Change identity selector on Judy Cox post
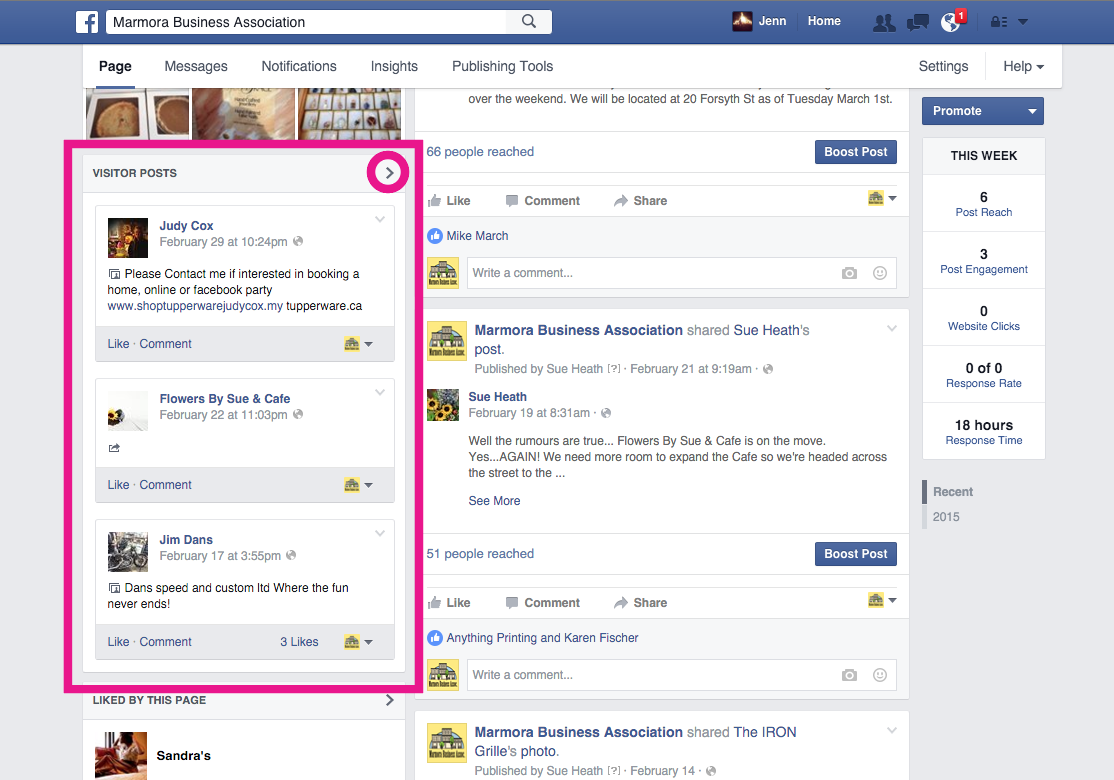1114x780 pixels. coord(358,344)
